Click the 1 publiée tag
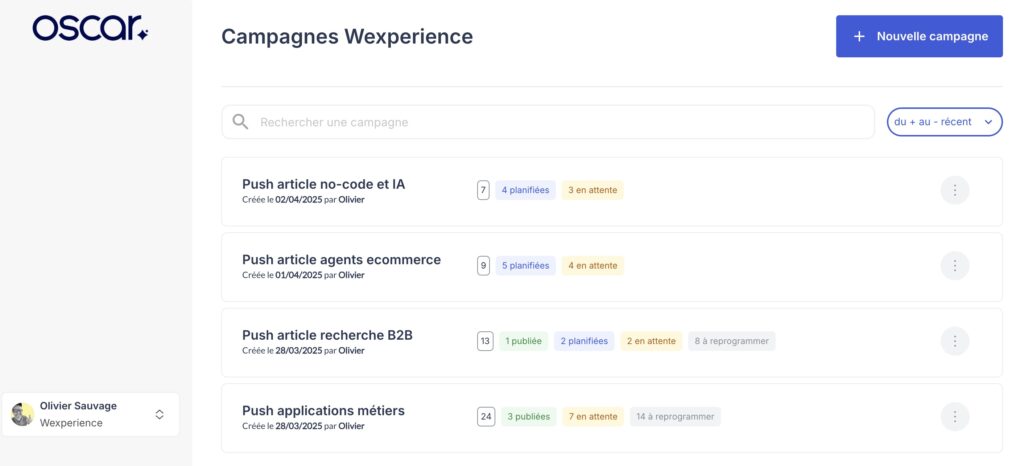 [x=524, y=341]
